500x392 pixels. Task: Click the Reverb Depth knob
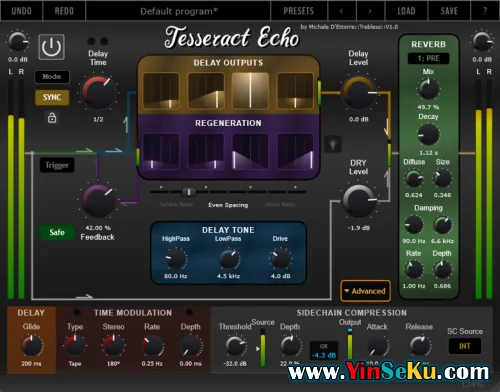point(442,270)
